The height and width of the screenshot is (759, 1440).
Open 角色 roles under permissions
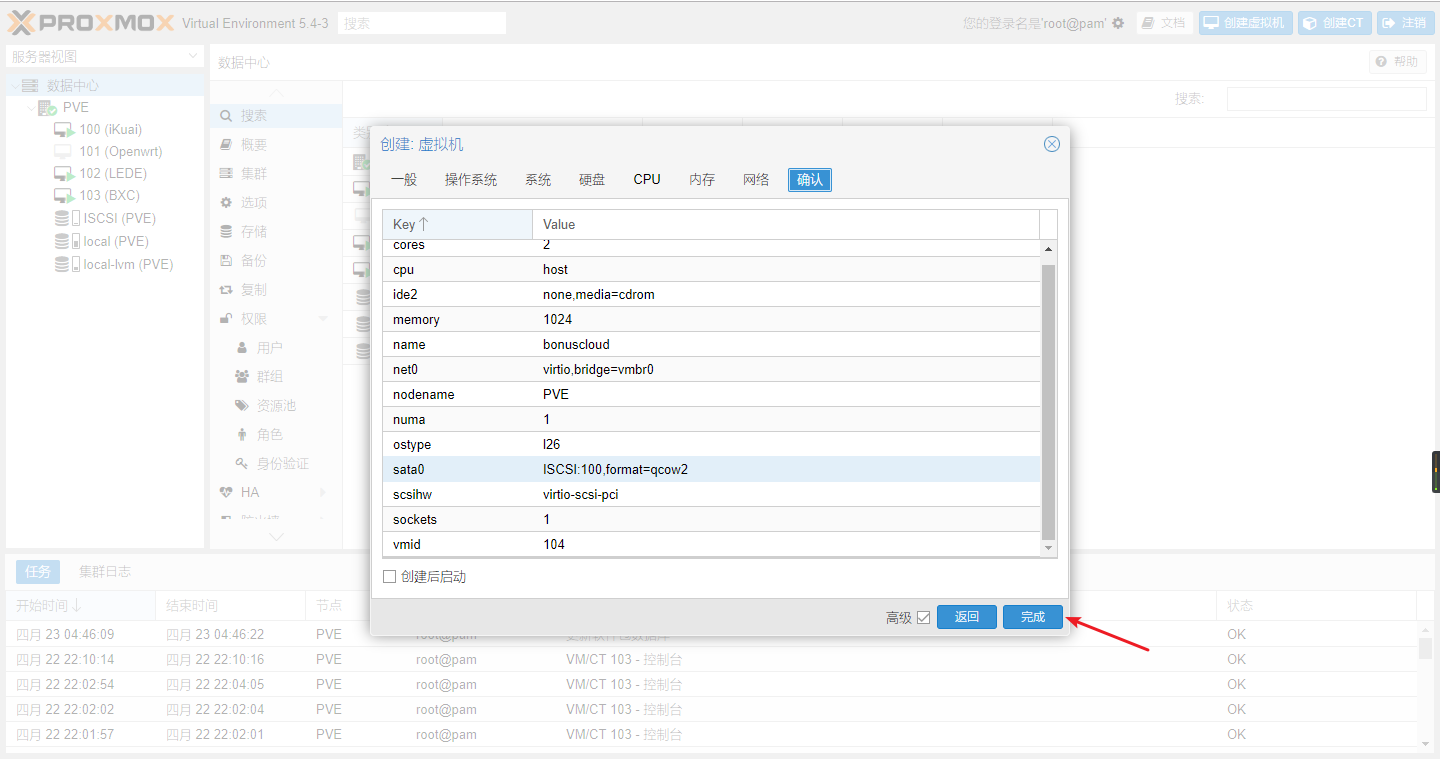pyautogui.click(x=275, y=435)
